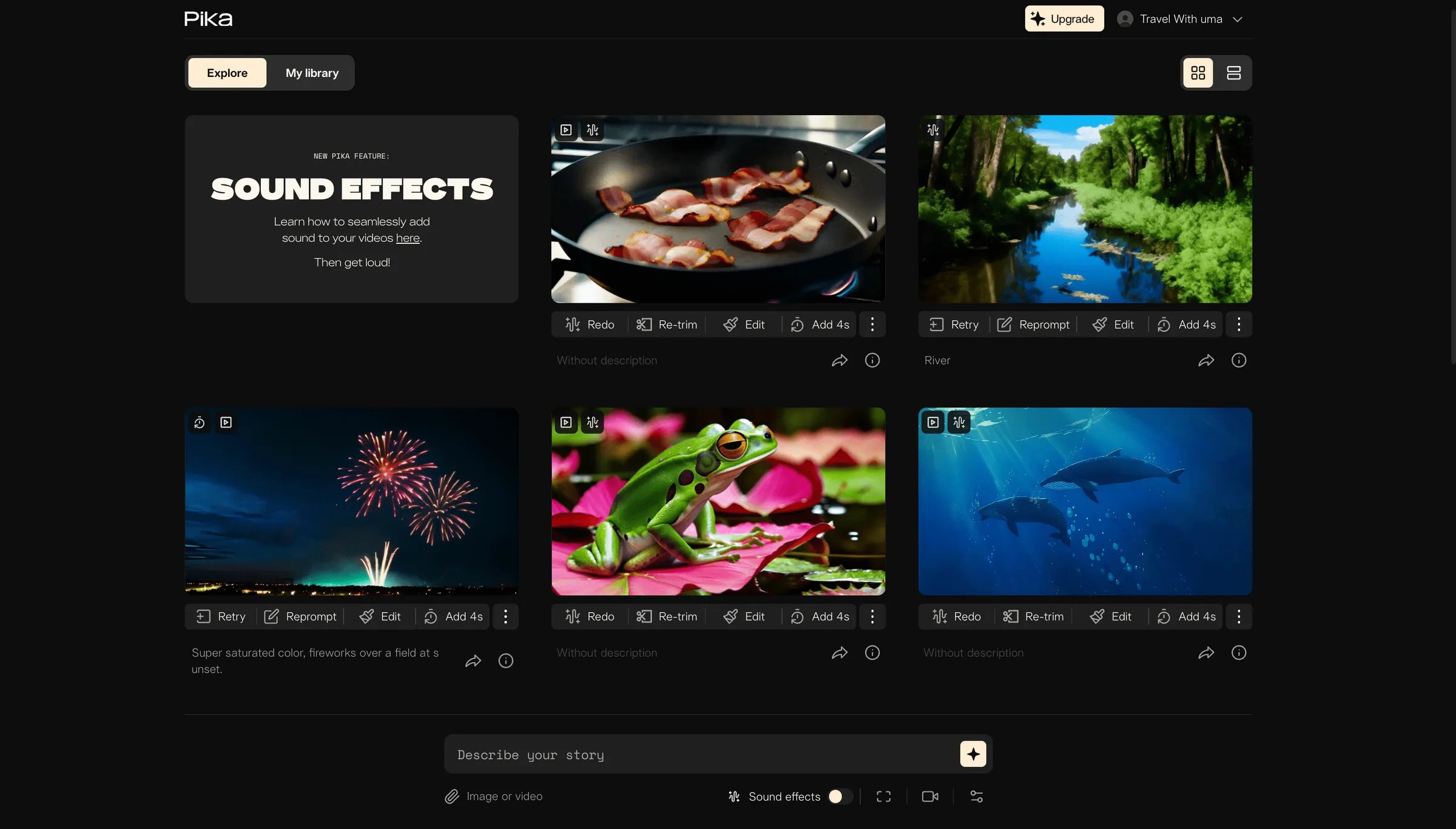Open info icon for the frog video
Viewport: 1456px width, 829px height.
point(872,653)
